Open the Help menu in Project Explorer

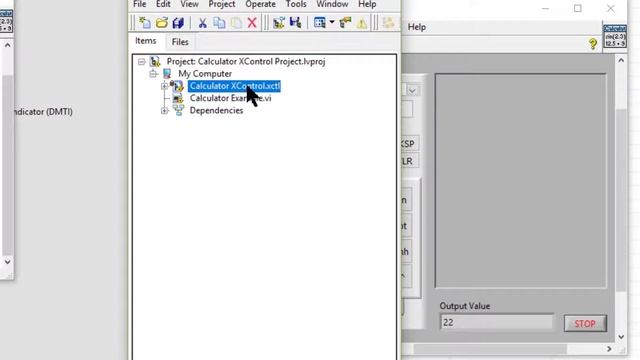click(x=367, y=4)
